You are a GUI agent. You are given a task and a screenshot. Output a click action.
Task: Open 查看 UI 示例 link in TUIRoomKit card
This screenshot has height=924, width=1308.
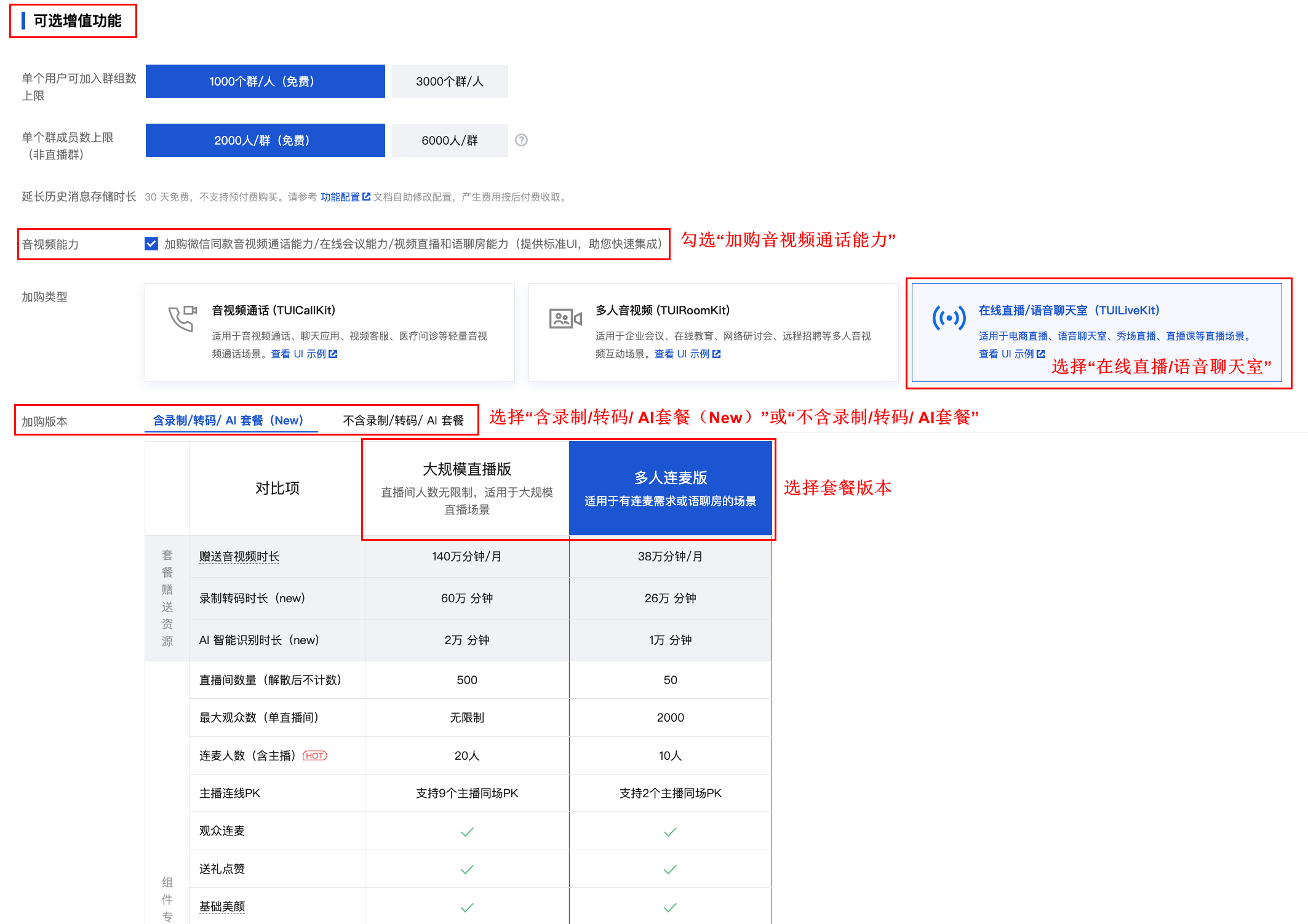coord(687,354)
